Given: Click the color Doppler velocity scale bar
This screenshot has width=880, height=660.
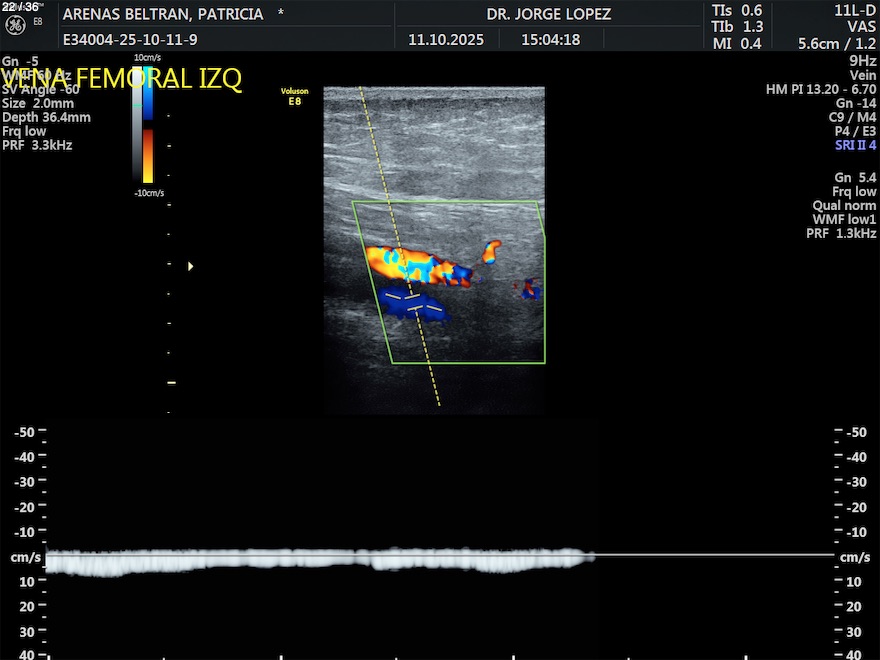Looking at the screenshot, I should click(148, 132).
